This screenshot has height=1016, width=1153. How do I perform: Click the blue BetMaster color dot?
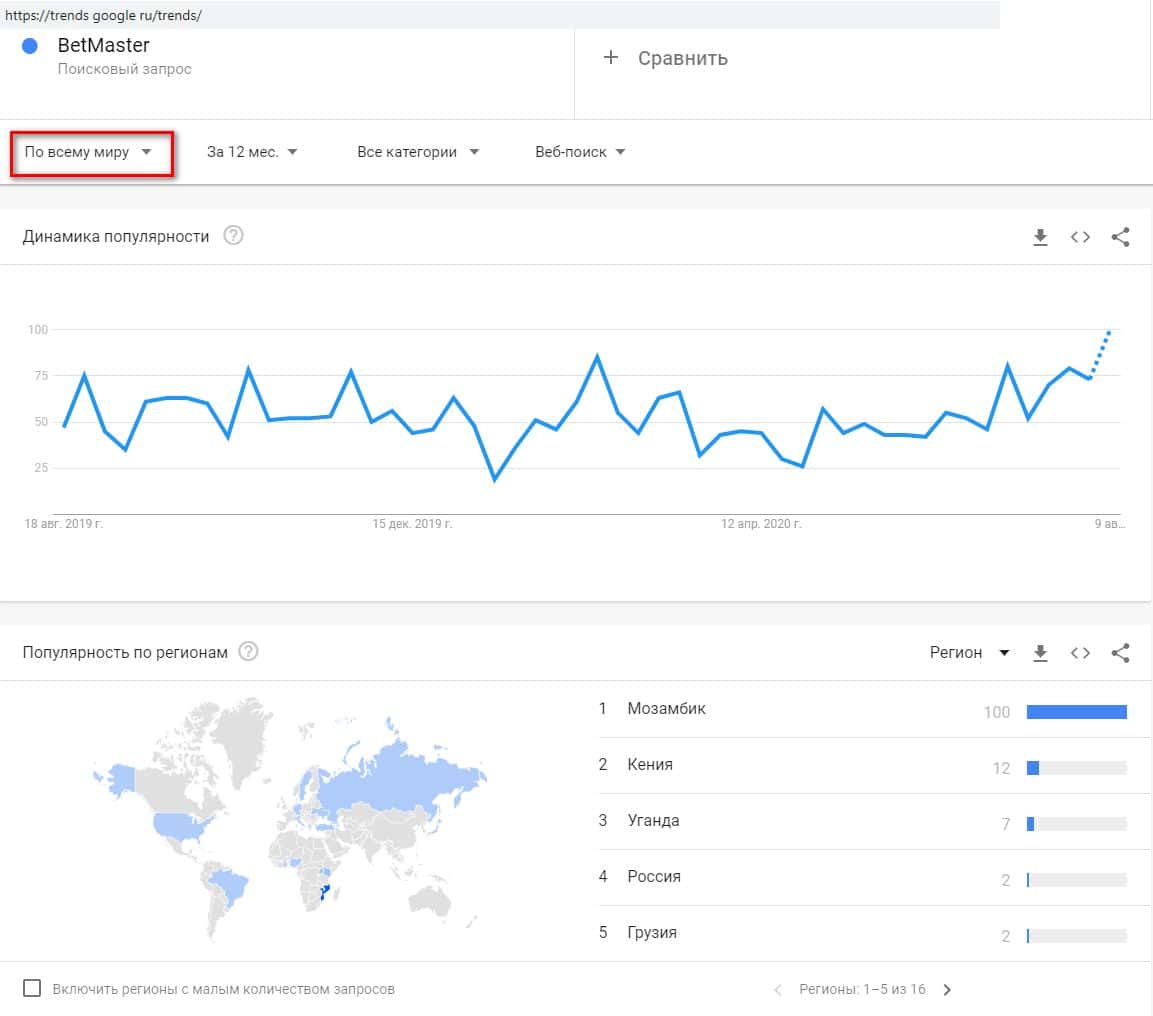30,46
